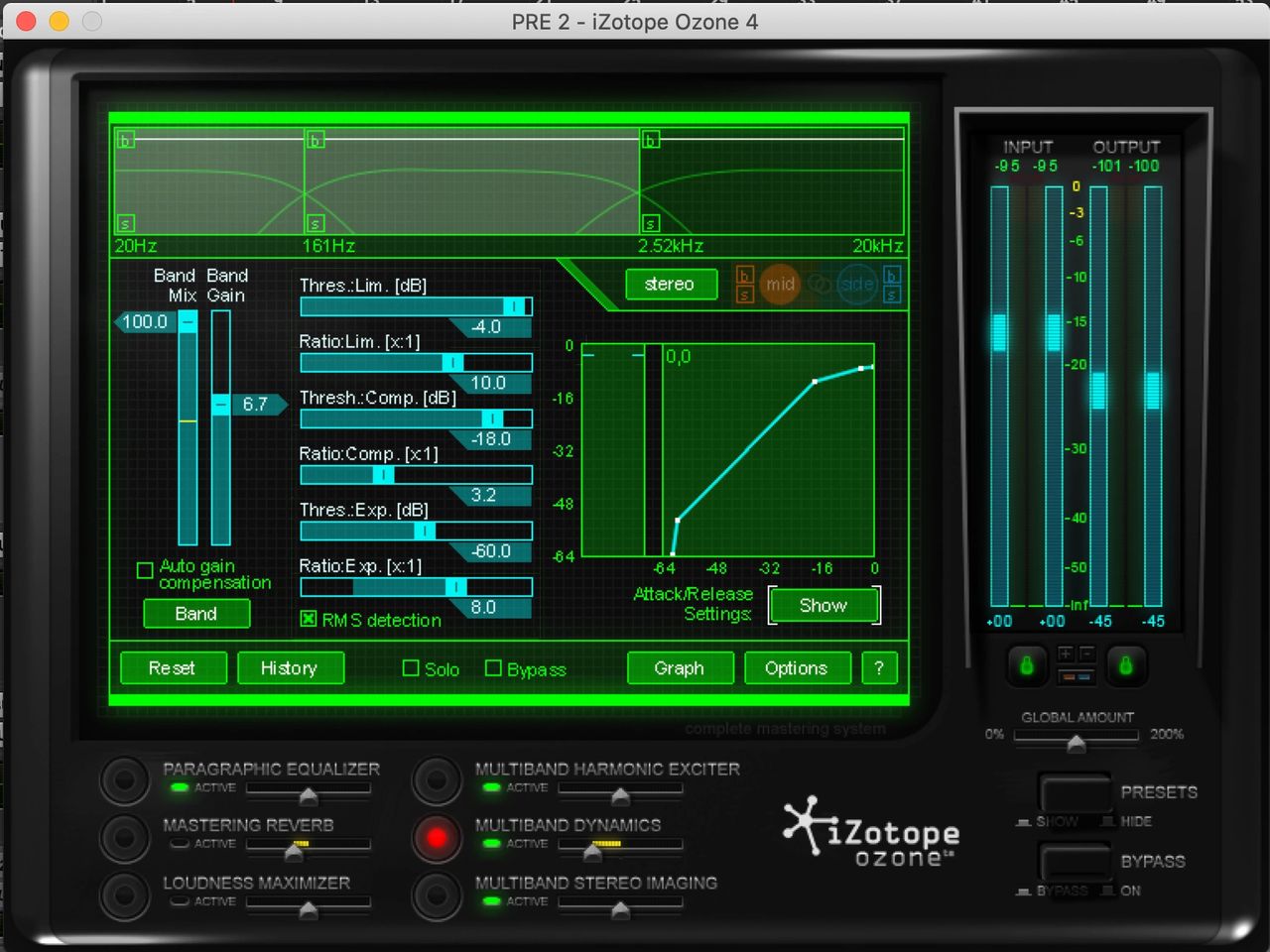Enable Auto gain compensation
The image size is (1270, 952).
(145, 570)
